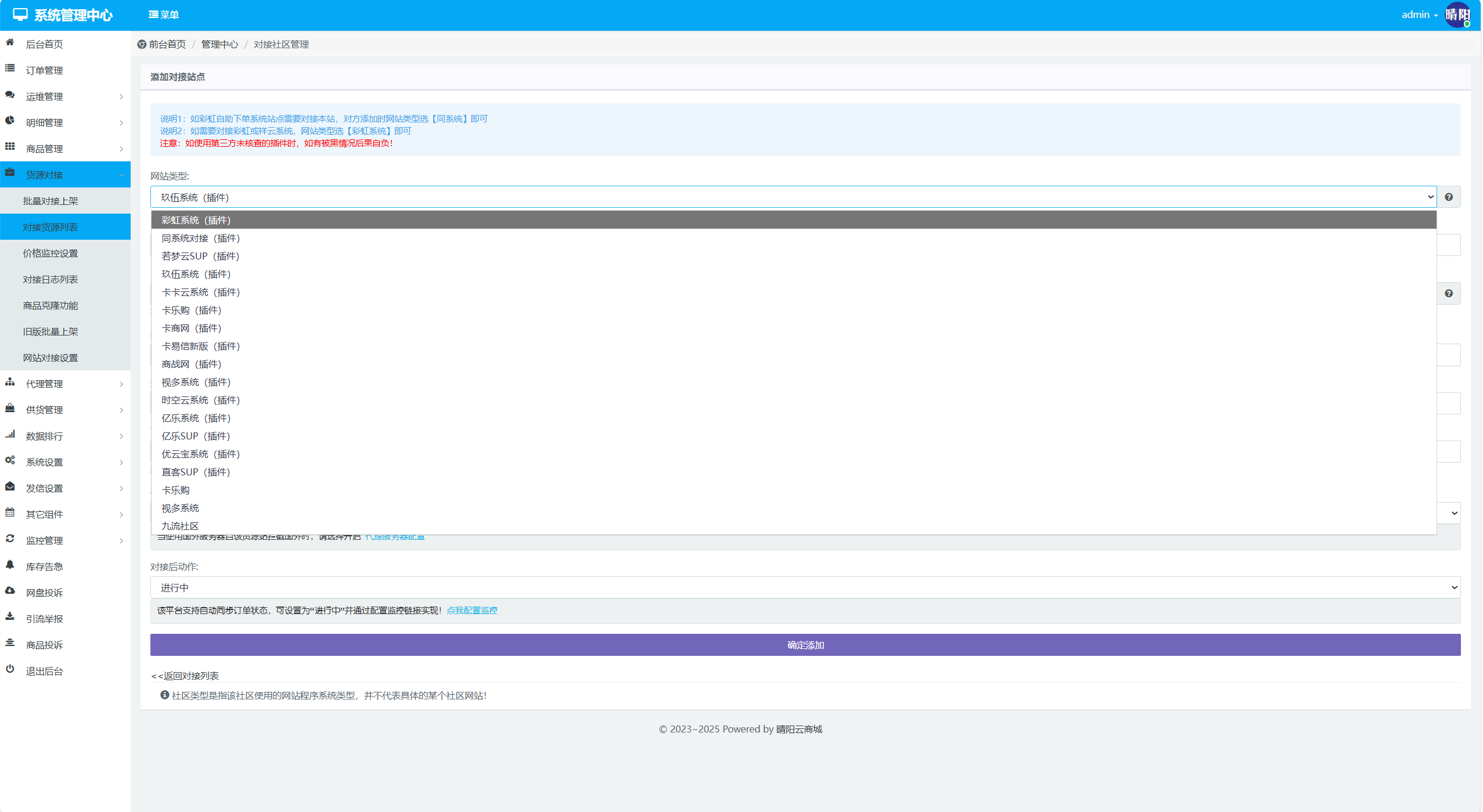Select 若梦云SUP（插件） option
Image resolution: width=1483 pixels, height=812 pixels.
tap(794, 256)
